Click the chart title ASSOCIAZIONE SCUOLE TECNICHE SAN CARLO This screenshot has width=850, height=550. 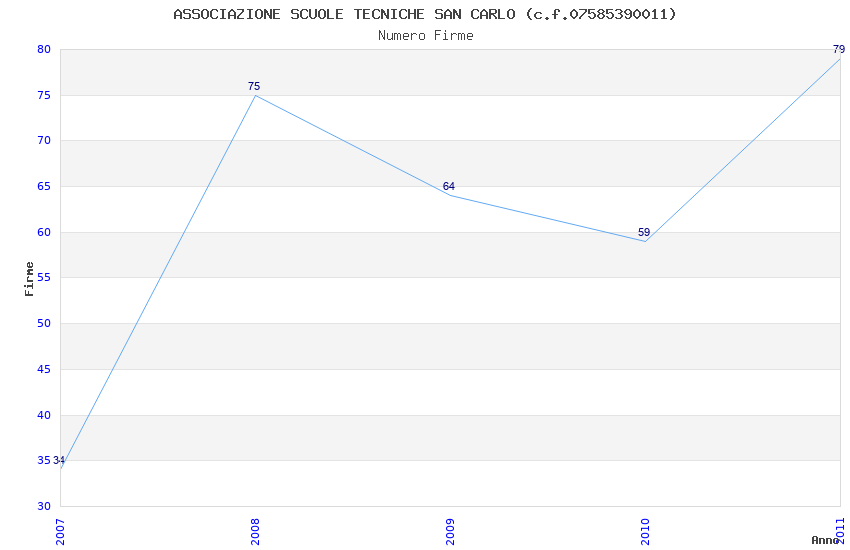pos(425,14)
